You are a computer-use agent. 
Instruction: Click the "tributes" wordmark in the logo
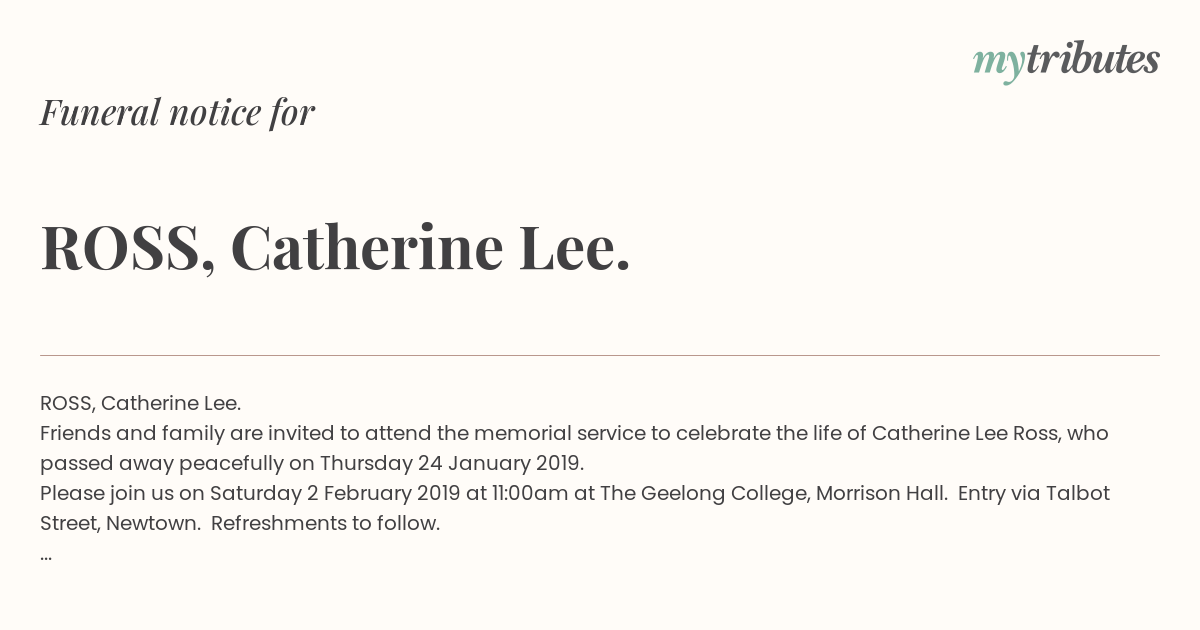coord(1093,59)
